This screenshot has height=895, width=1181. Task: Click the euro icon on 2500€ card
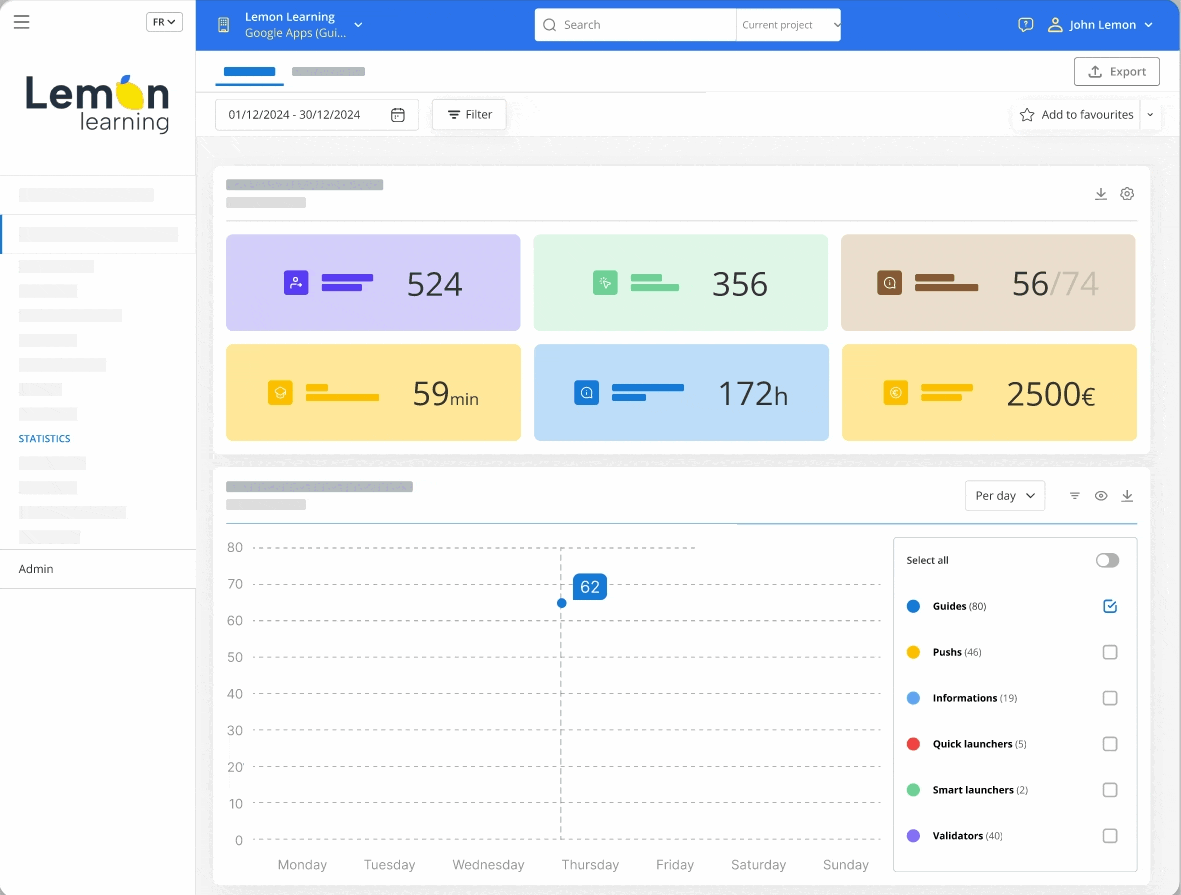896,393
